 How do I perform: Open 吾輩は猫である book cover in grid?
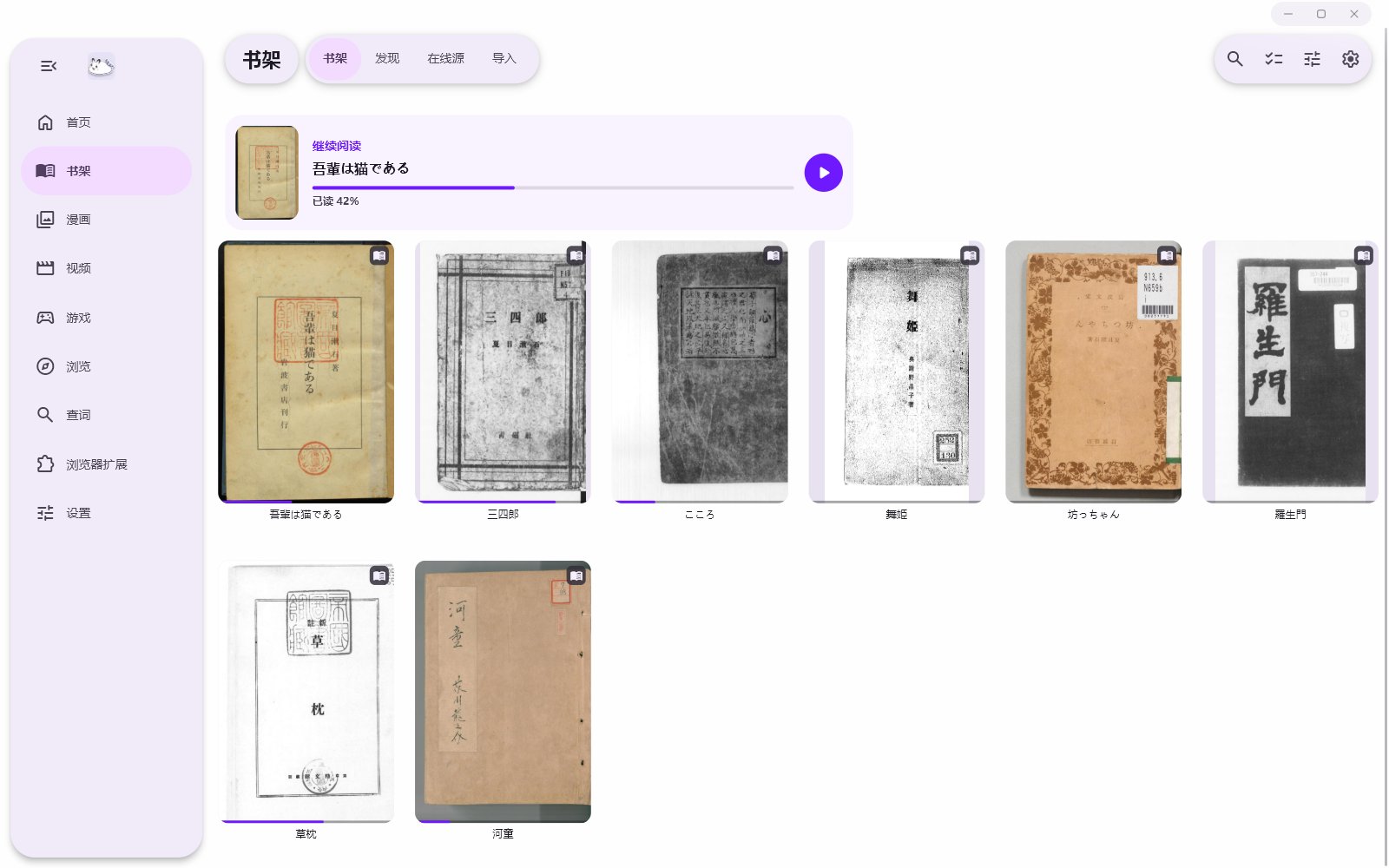coord(306,372)
